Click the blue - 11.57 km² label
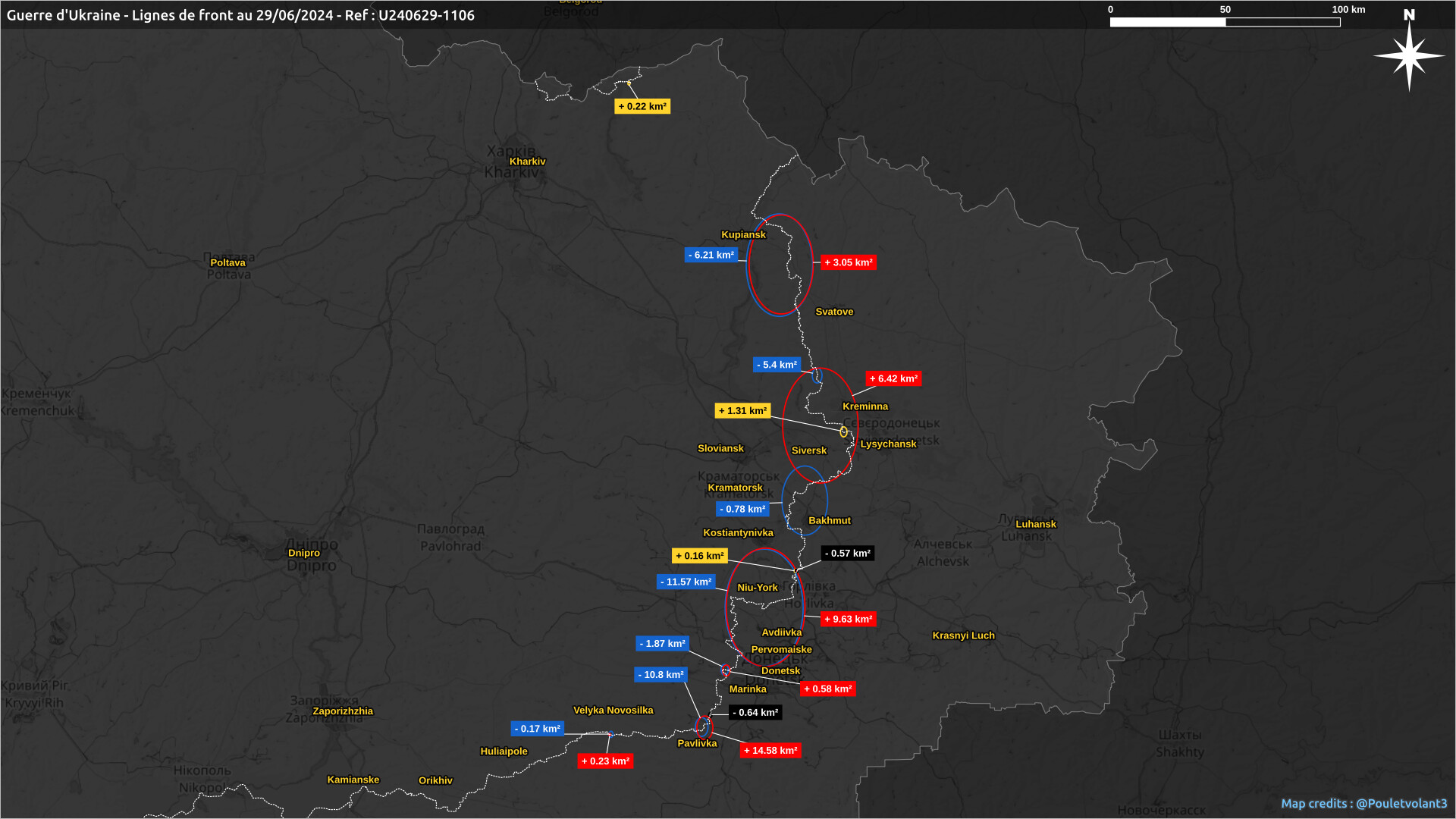The width and height of the screenshot is (1456, 819). [x=686, y=582]
